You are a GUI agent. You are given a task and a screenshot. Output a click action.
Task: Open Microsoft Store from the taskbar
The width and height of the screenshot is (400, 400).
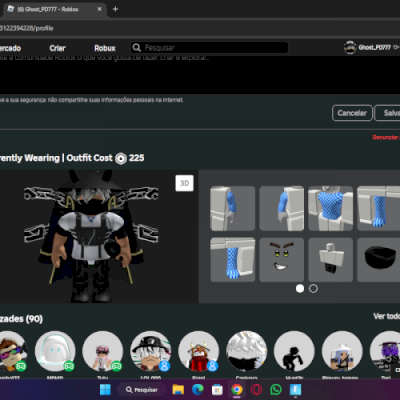pyautogui.click(x=217, y=389)
